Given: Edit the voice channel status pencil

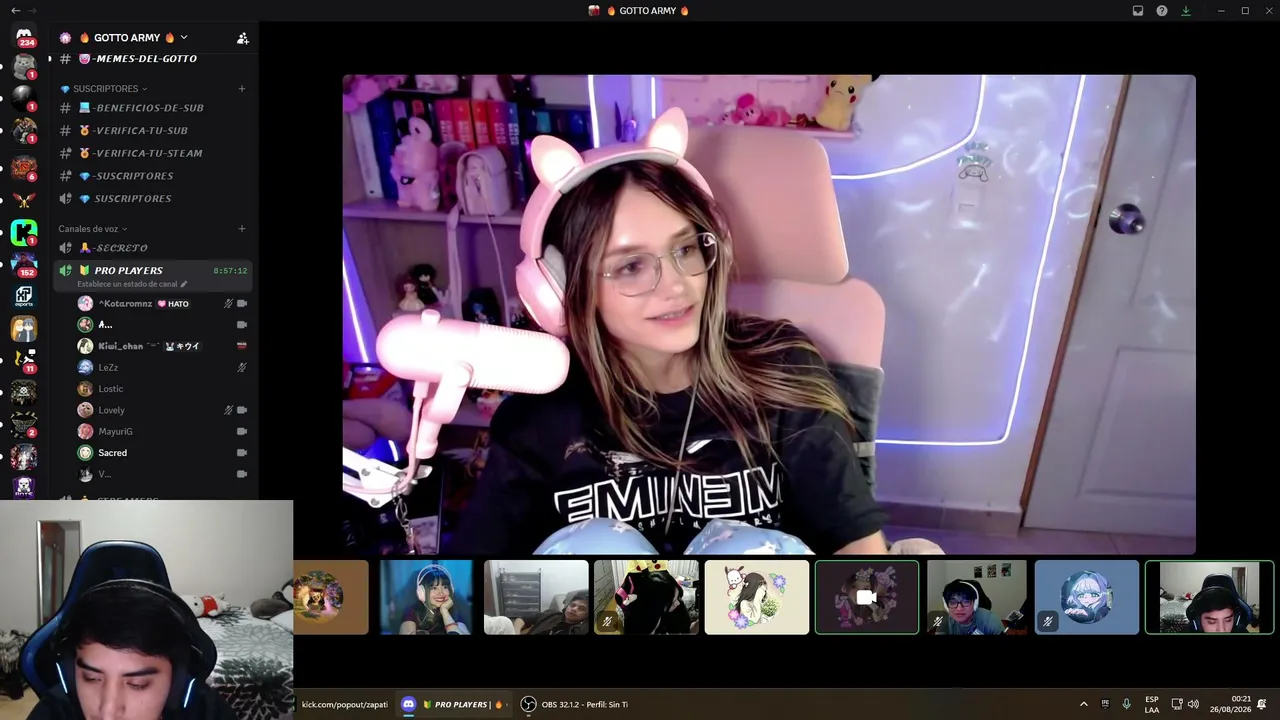Looking at the screenshot, I should tap(183, 284).
